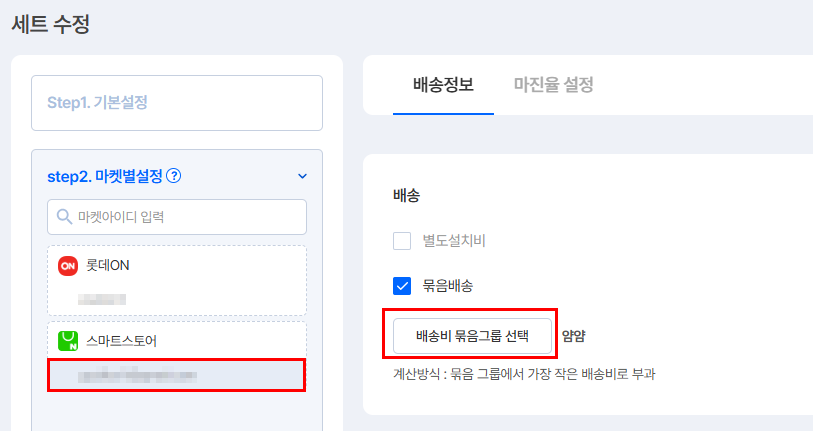This screenshot has height=431, width=813.
Task: Click the red 롯데ON logo icon
Action: click(68, 265)
